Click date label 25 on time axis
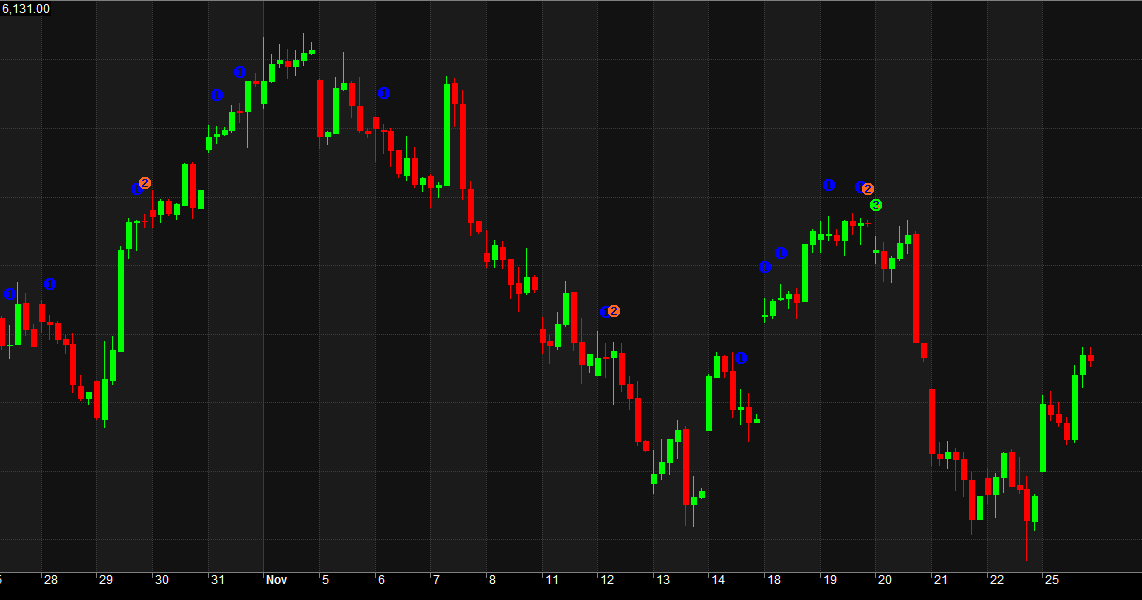Image resolution: width=1142 pixels, height=600 pixels. (1052, 580)
